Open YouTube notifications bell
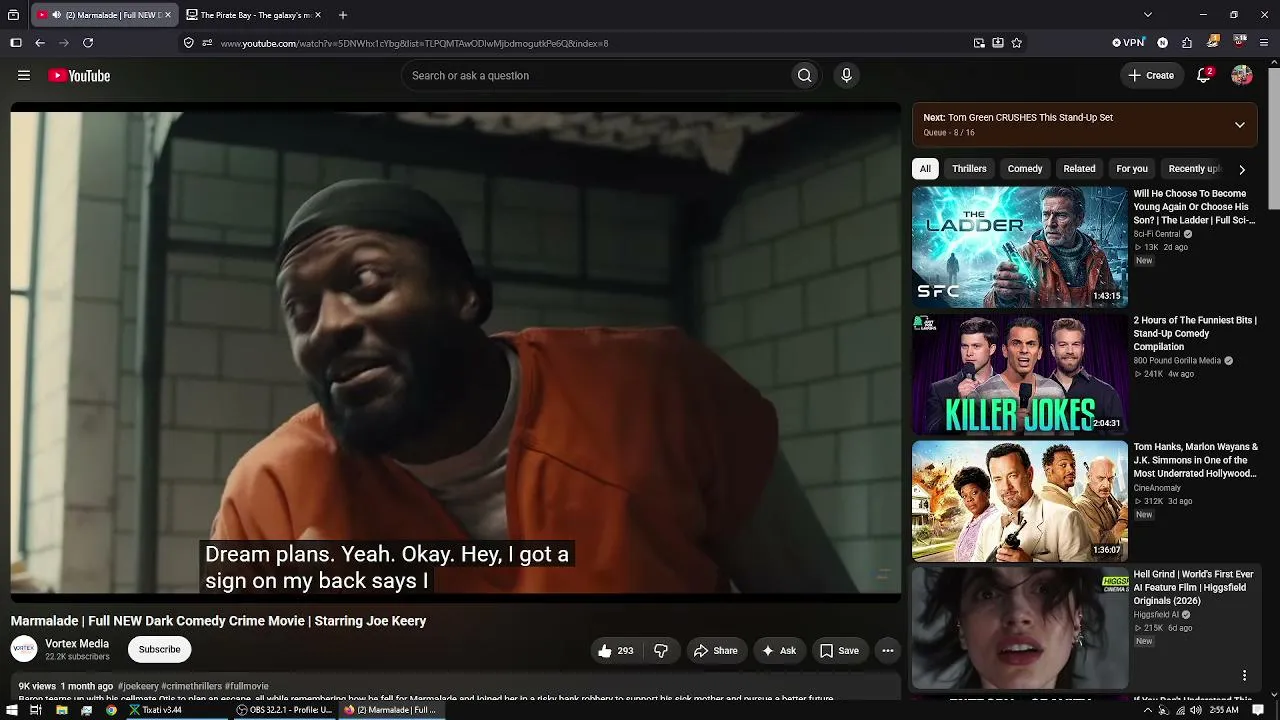This screenshot has width=1280, height=720. pyautogui.click(x=1204, y=76)
